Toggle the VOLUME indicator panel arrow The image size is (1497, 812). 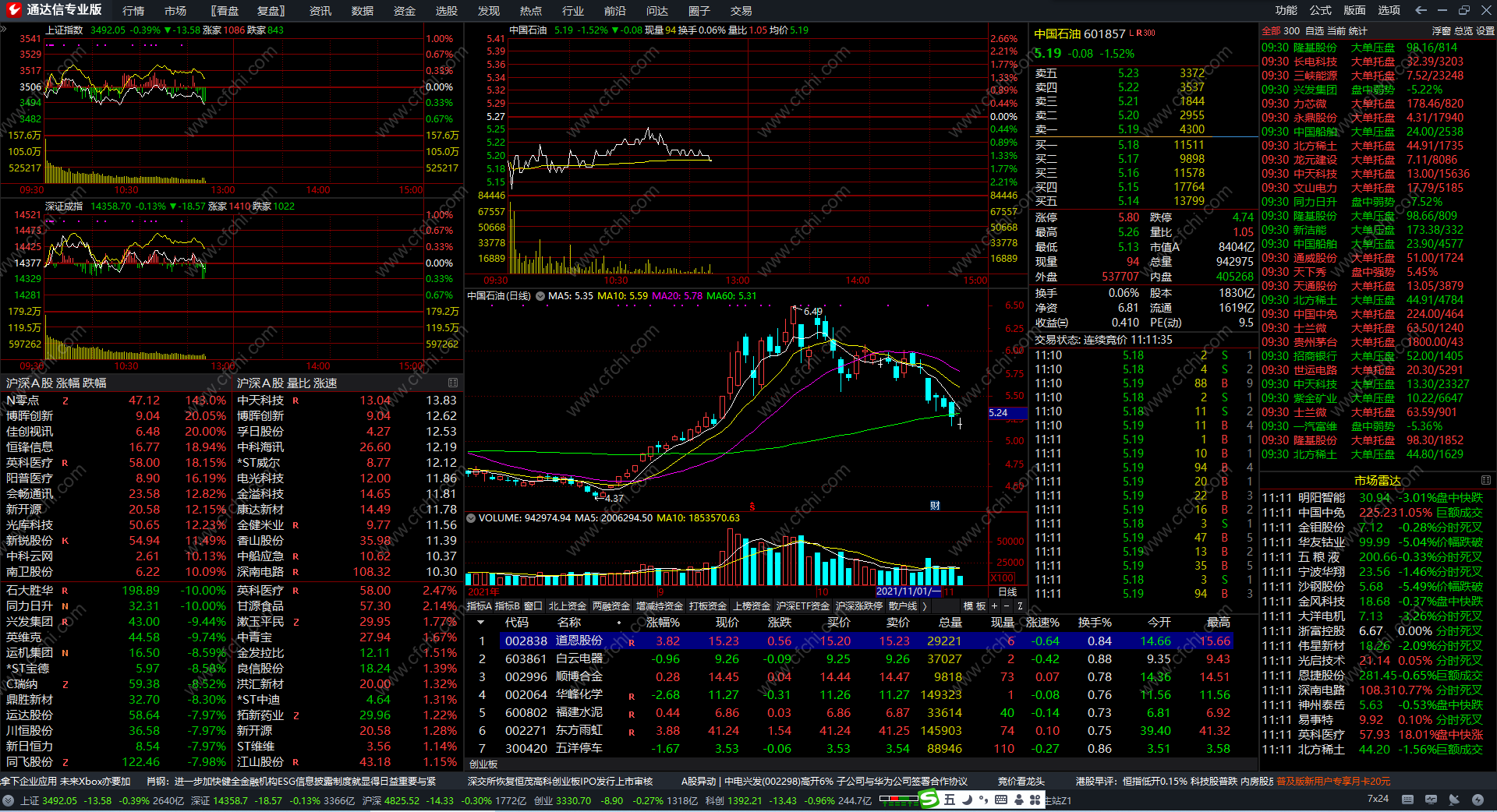(x=471, y=517)
